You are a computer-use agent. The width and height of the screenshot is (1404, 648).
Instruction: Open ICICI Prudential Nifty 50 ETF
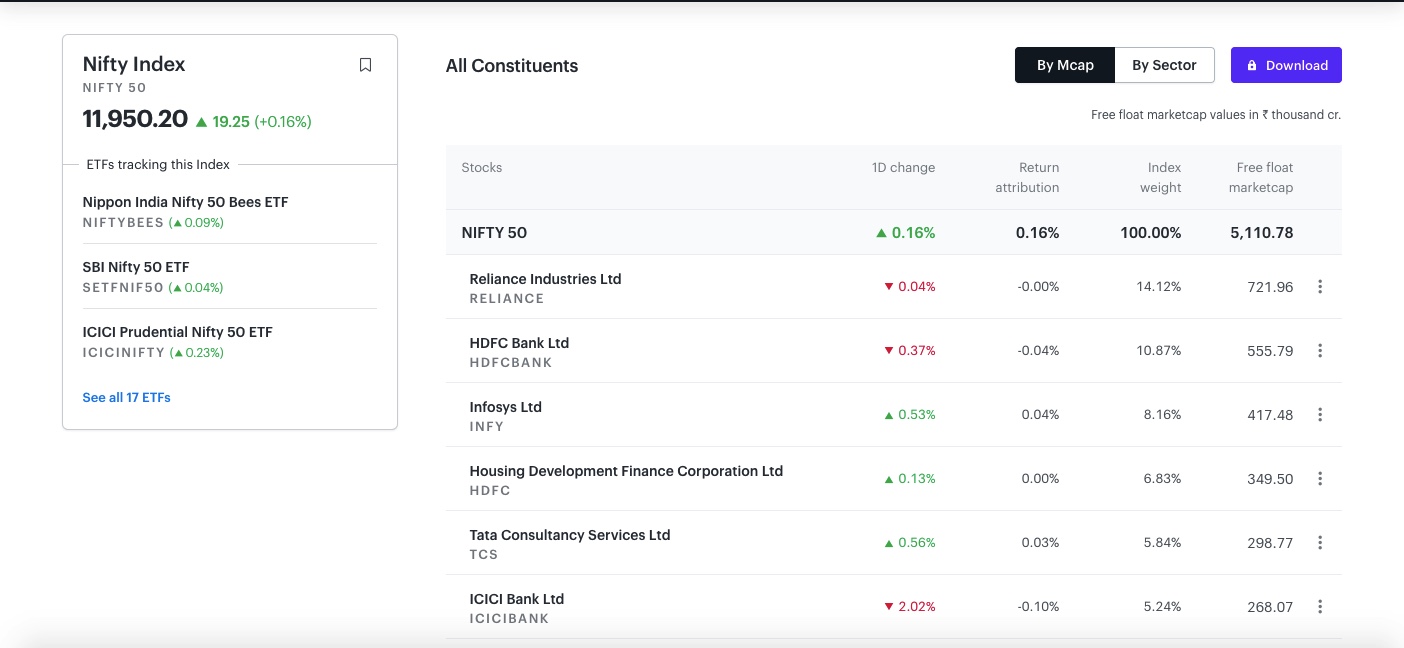point(177,332)
